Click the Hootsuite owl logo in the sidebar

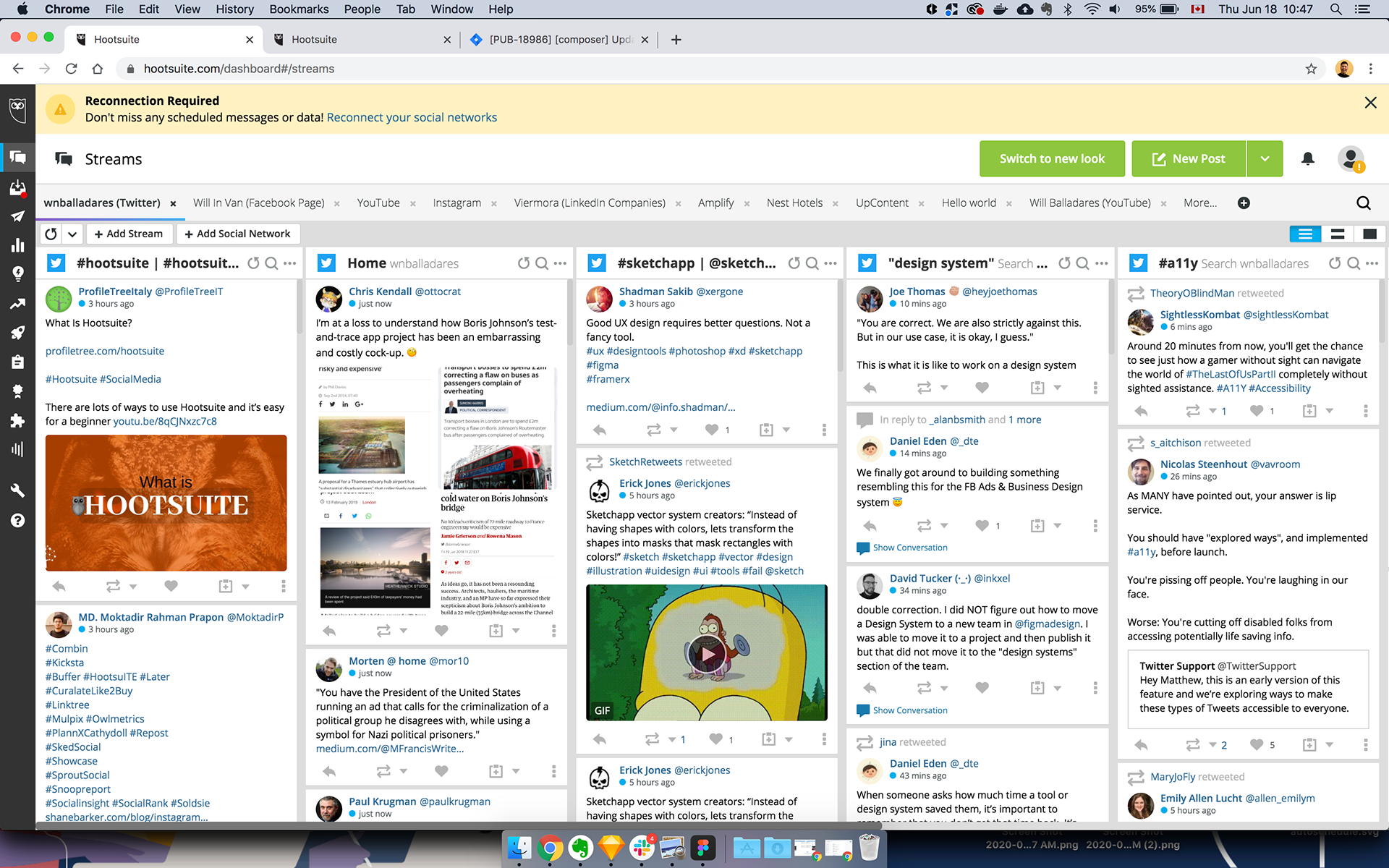click(17, 109)
